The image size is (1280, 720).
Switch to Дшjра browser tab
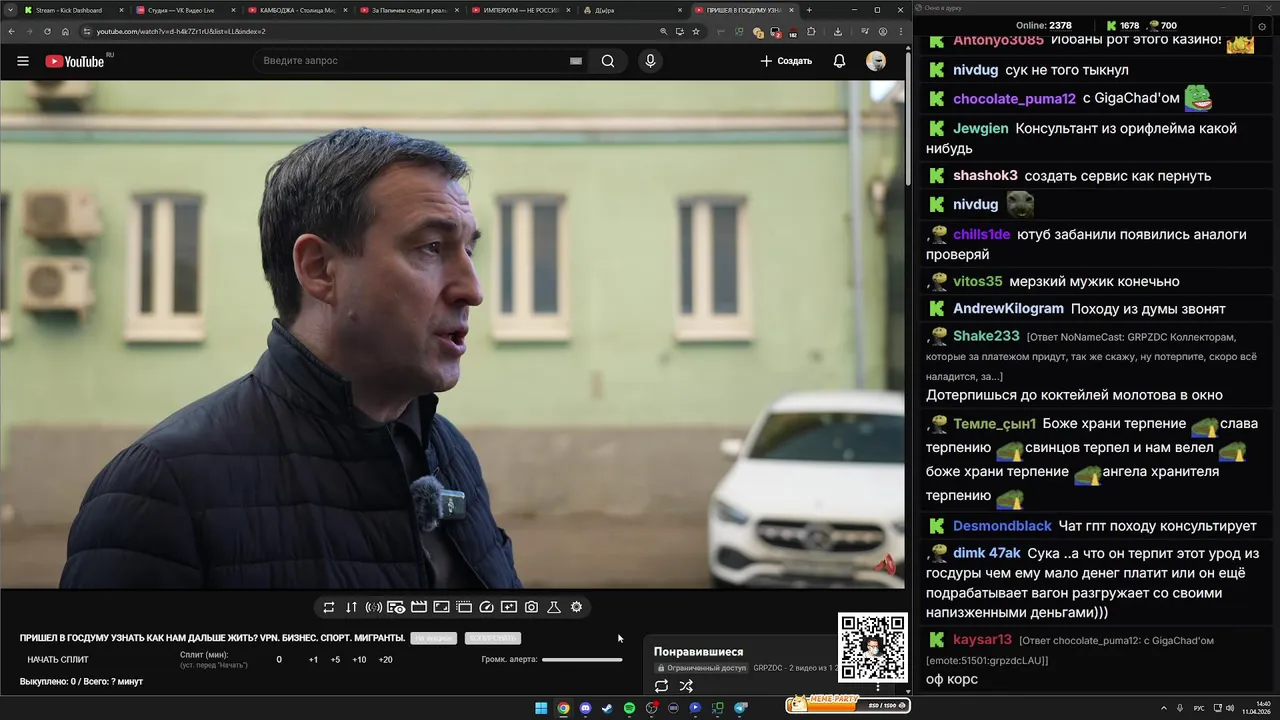[x=632, y=10]
